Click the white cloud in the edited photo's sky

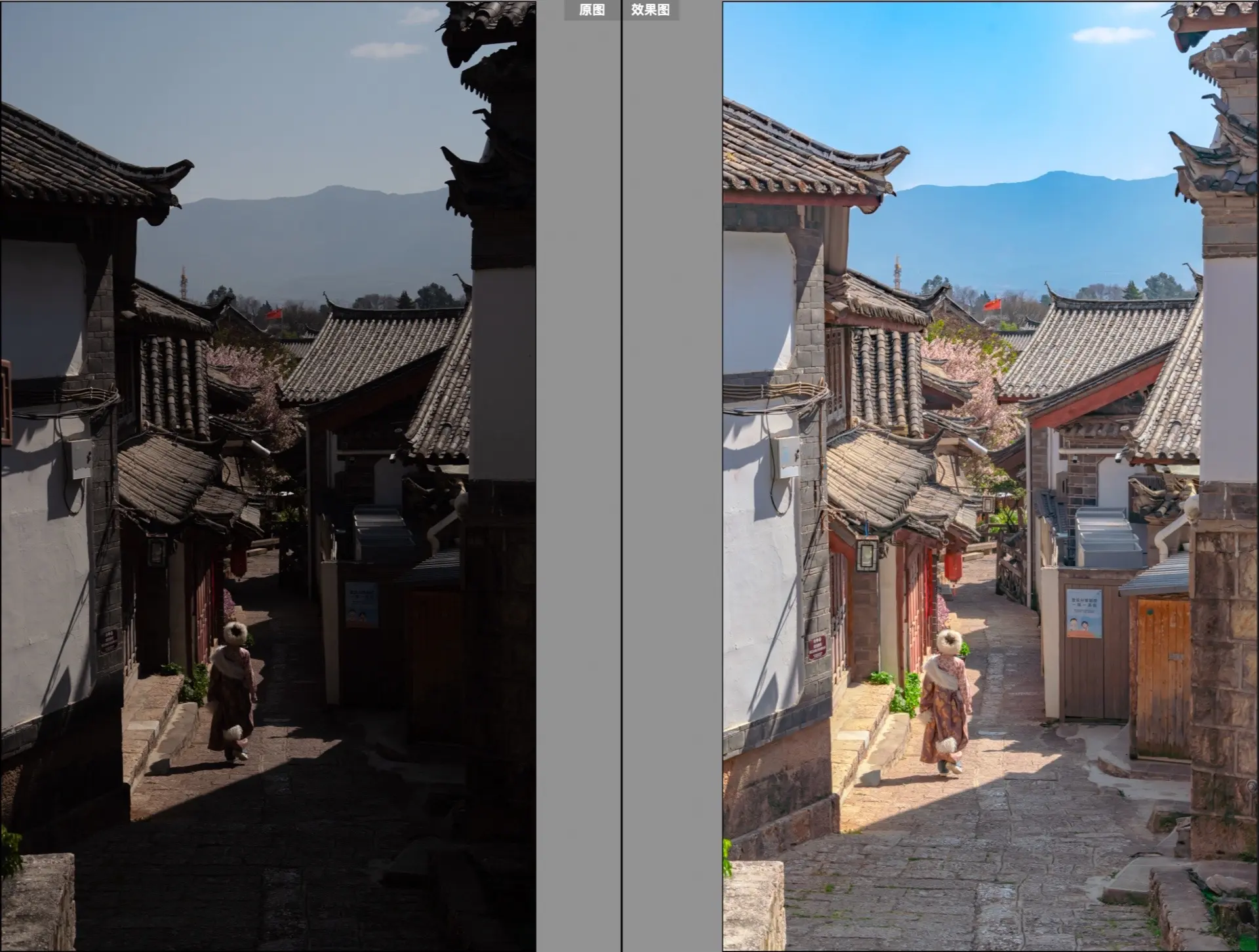pyautogui.click(x=1111, y=34)
